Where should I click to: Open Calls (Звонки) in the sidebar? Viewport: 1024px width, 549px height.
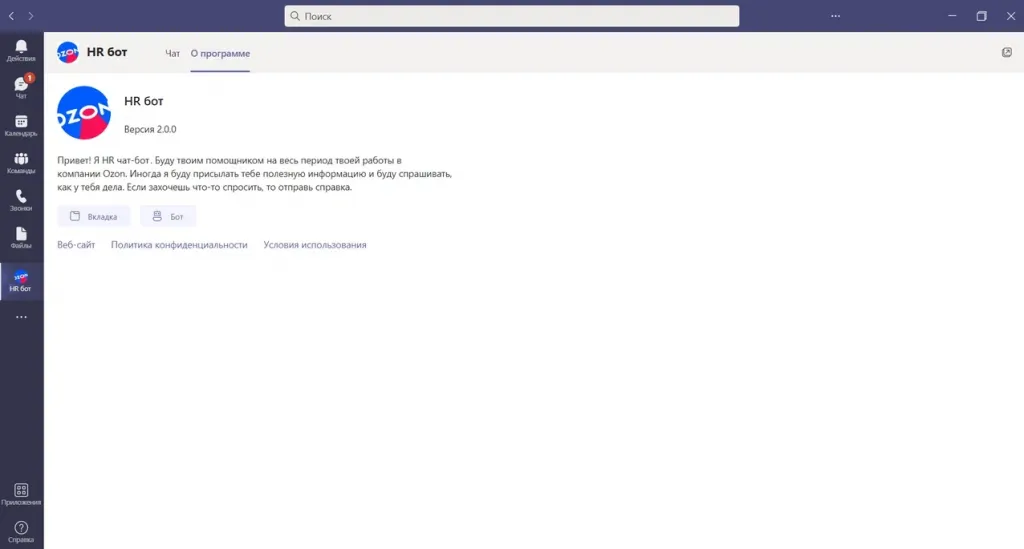(x=21, y=201)
